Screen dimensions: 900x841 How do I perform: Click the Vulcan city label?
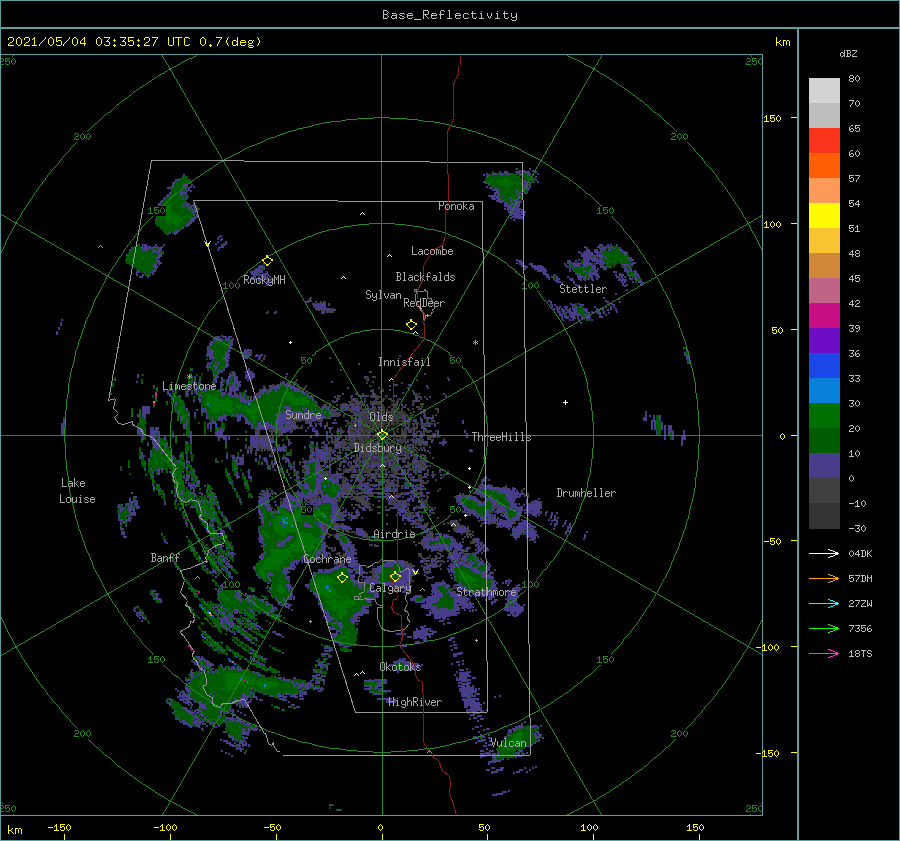[x=508, y=743]
